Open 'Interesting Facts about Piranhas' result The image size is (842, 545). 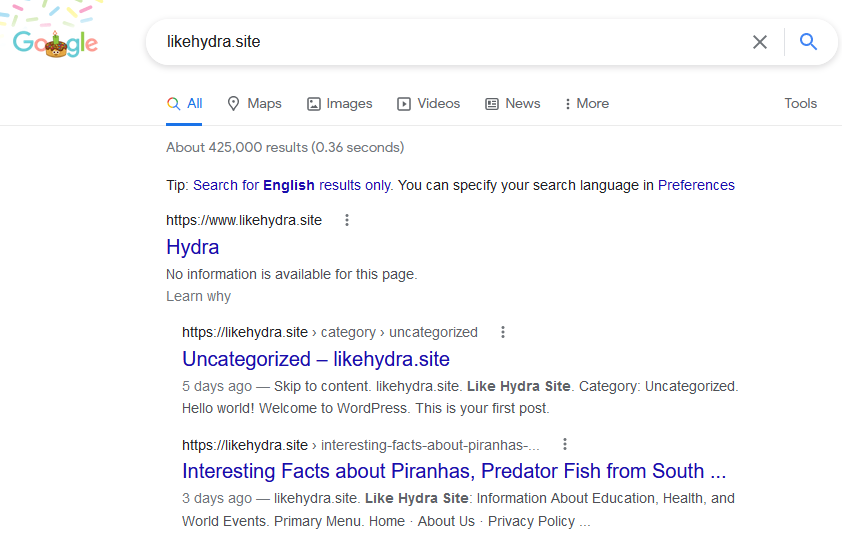tap(454, 471)
